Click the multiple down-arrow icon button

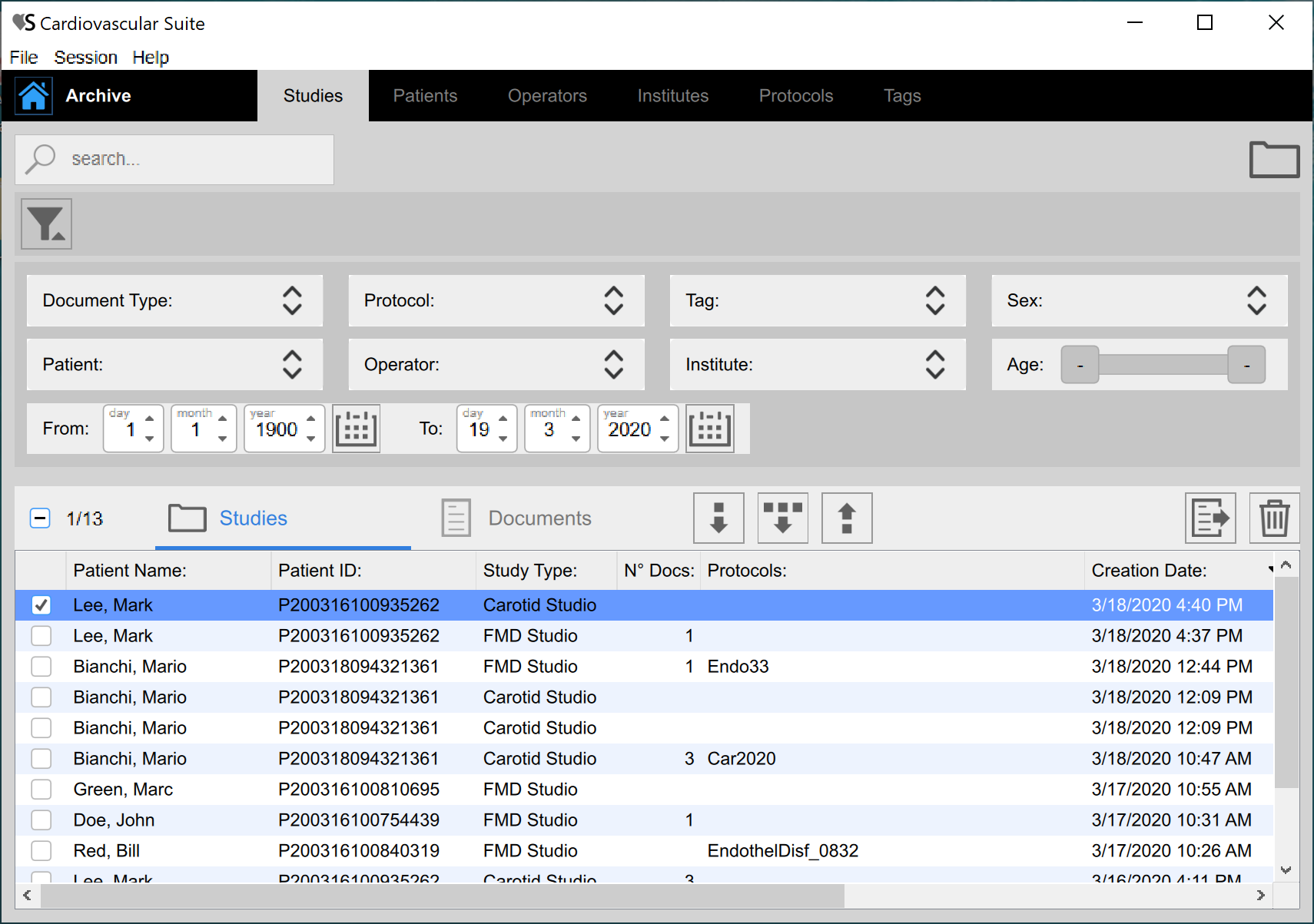point(782,518)
